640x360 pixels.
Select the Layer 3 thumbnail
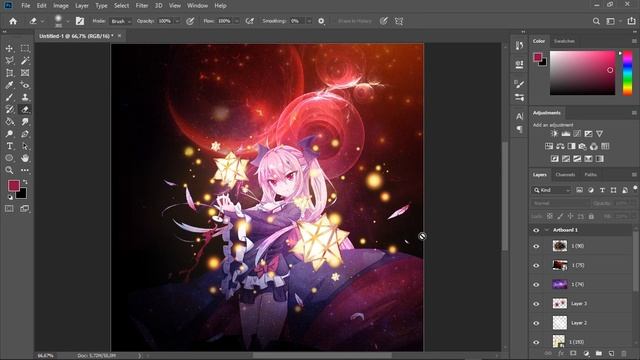click(560, 304)
